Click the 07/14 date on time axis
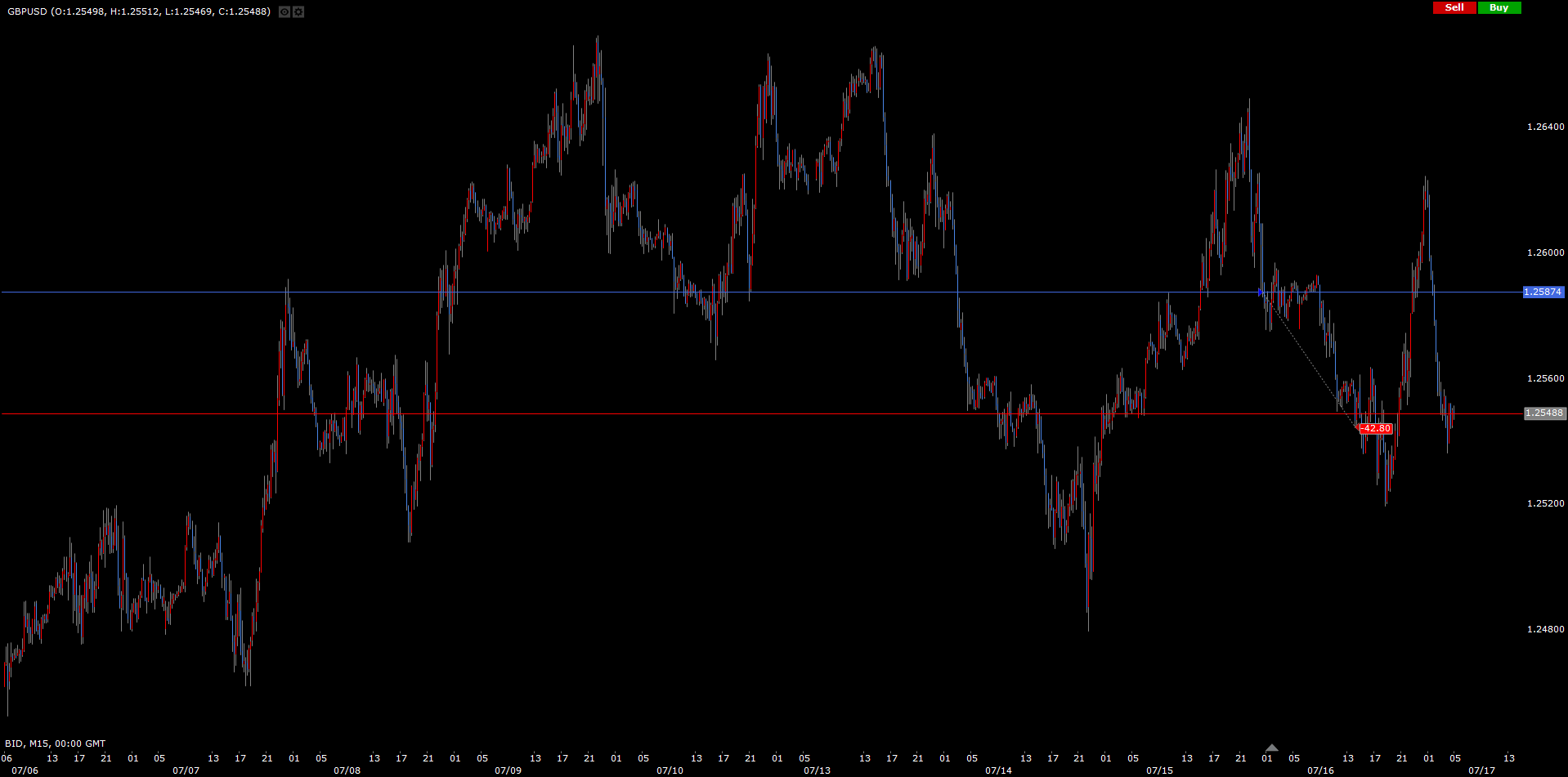This screenshot has height=777, width=1568. coord(998,770)
